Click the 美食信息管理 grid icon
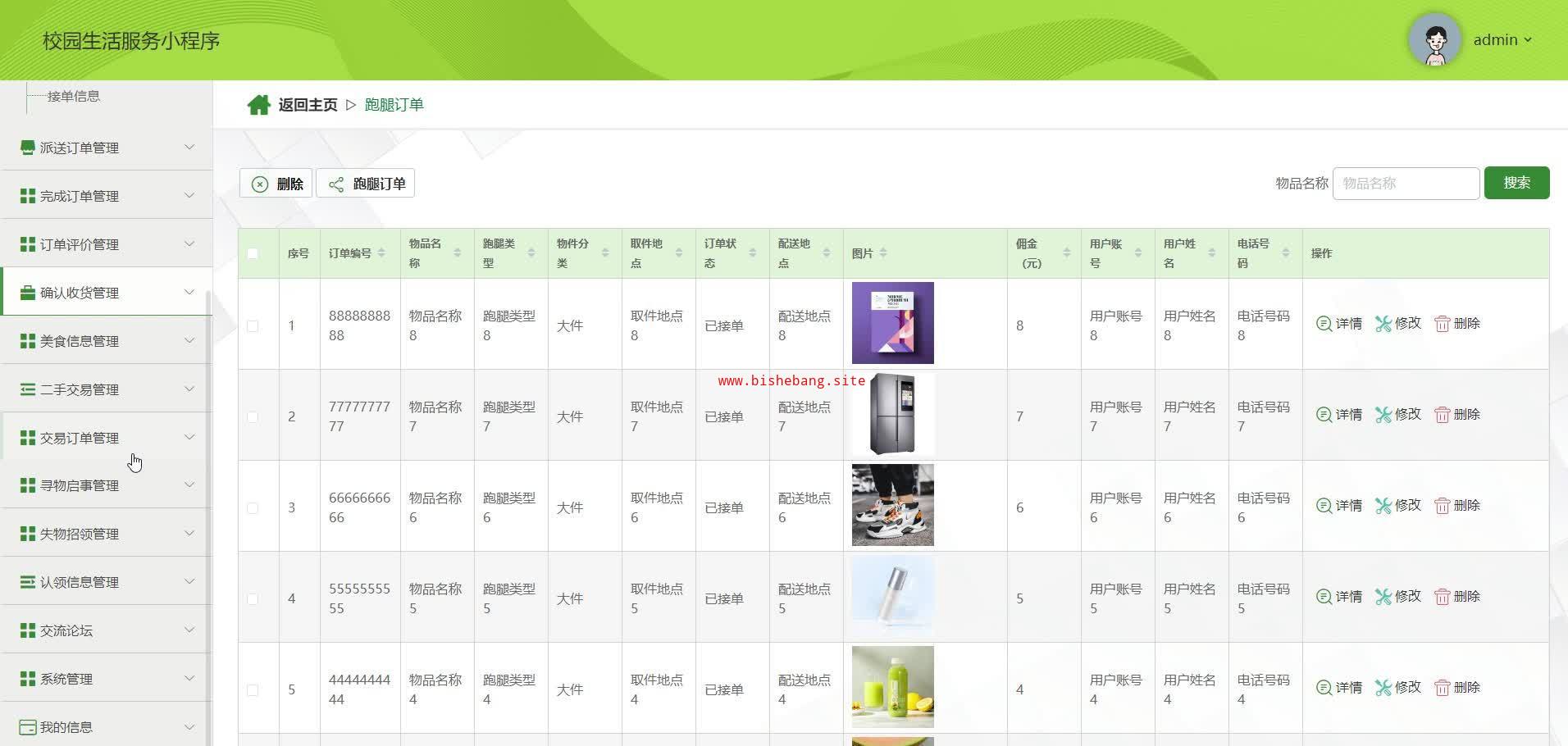This screenshot has width=1568, height=746. click(28, 341)
